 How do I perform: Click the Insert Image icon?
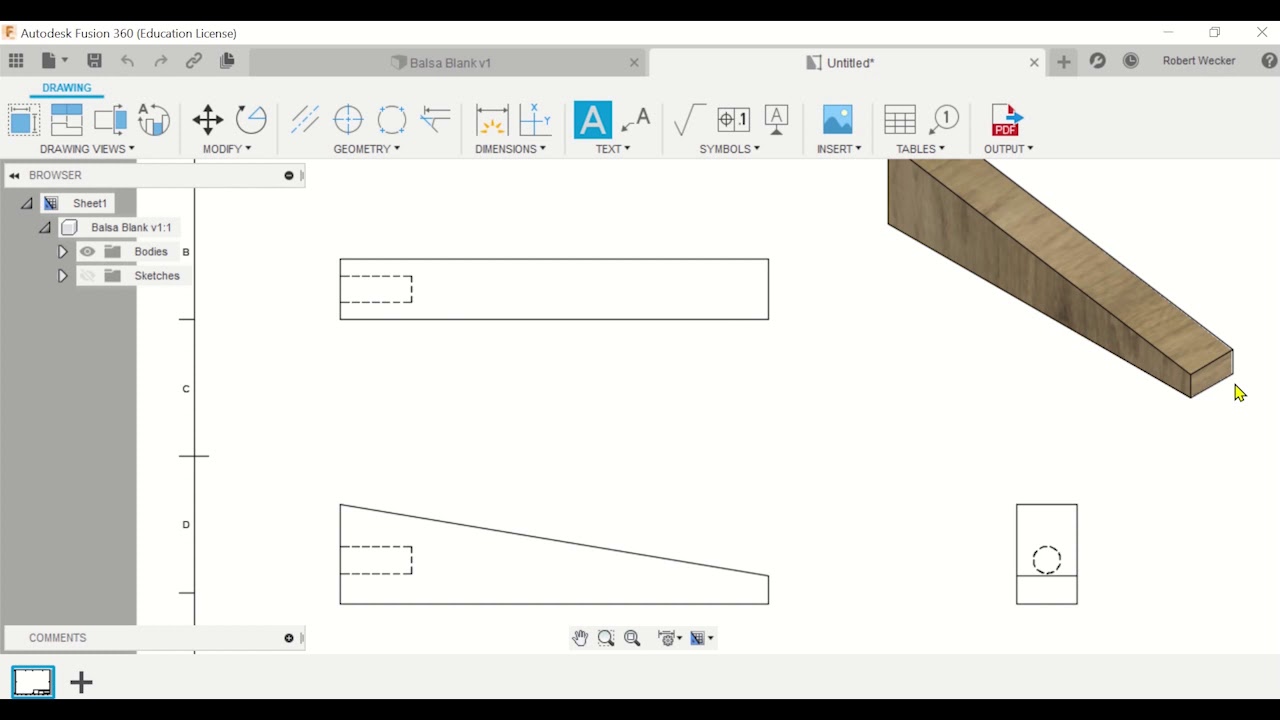pyautogui.click(x=838, y=120)
